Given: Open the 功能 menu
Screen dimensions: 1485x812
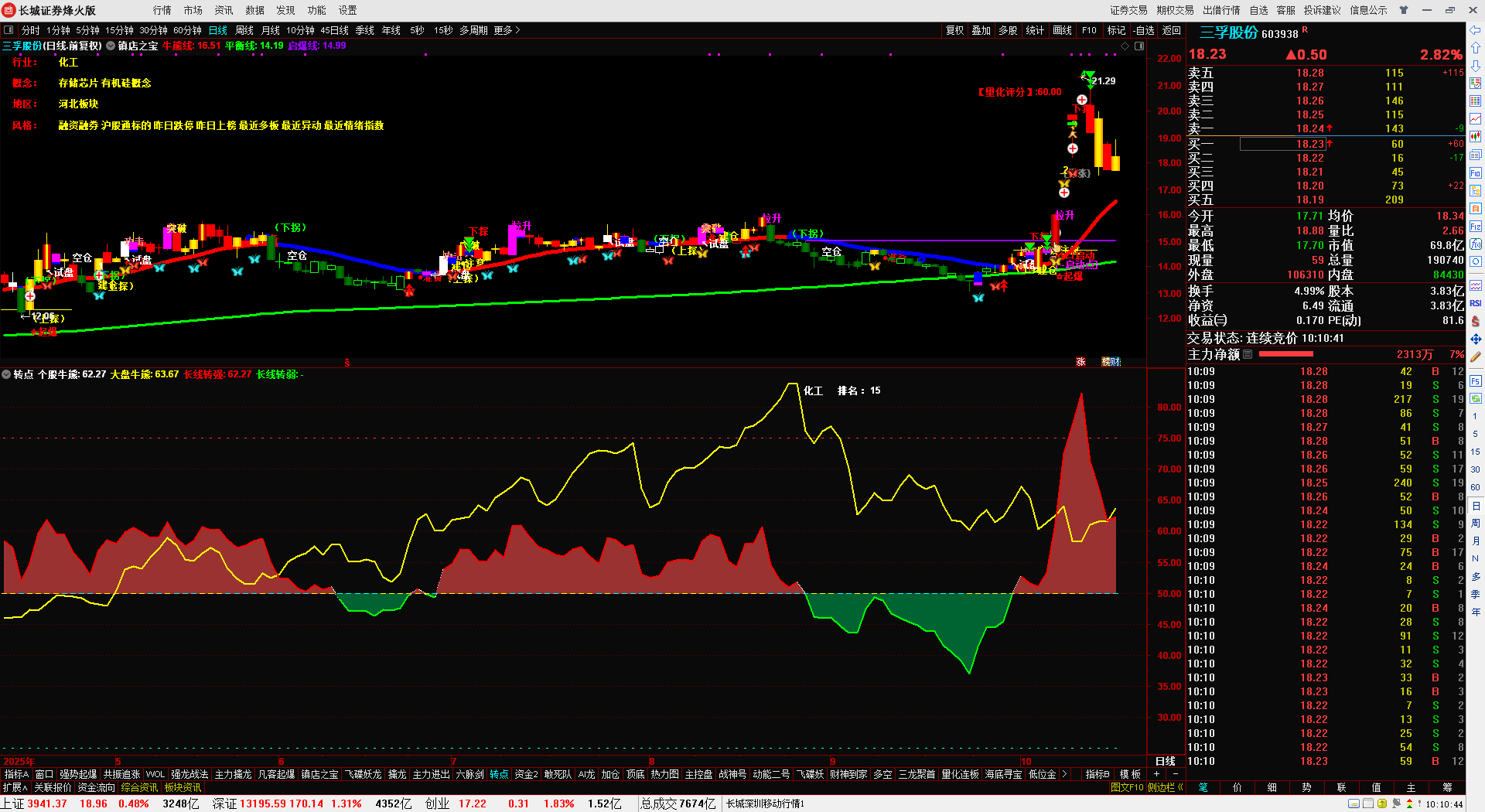Looking at the screenshot, I should click(x=317, y=10).
